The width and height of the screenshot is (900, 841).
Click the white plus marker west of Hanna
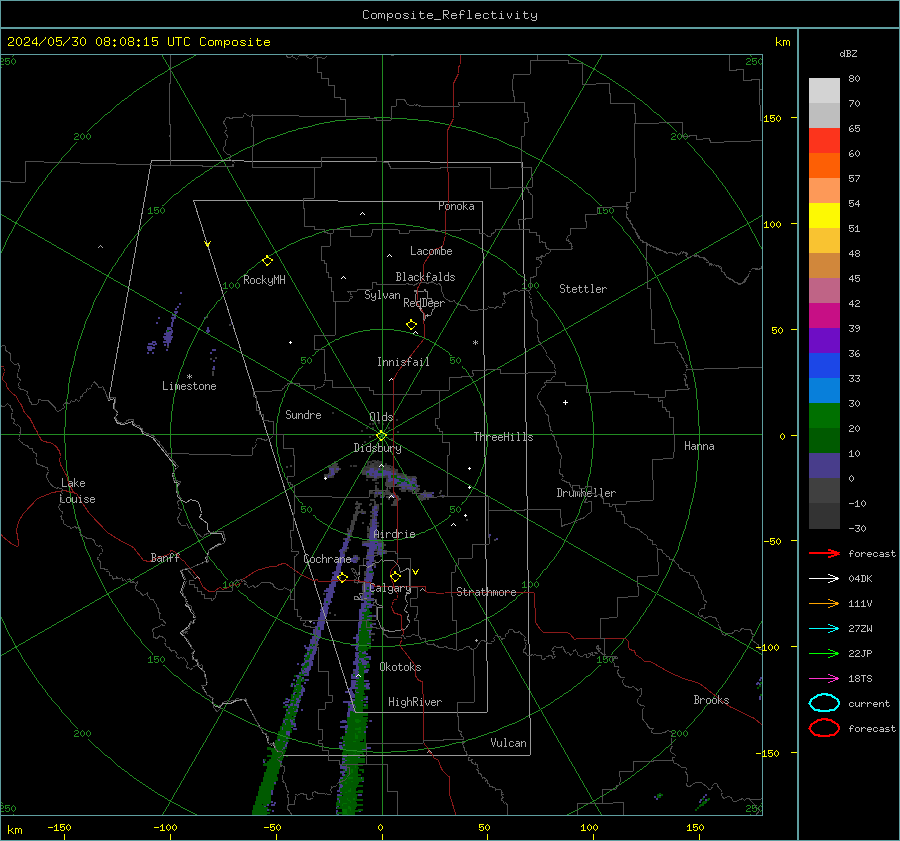(x=565, y=402)
